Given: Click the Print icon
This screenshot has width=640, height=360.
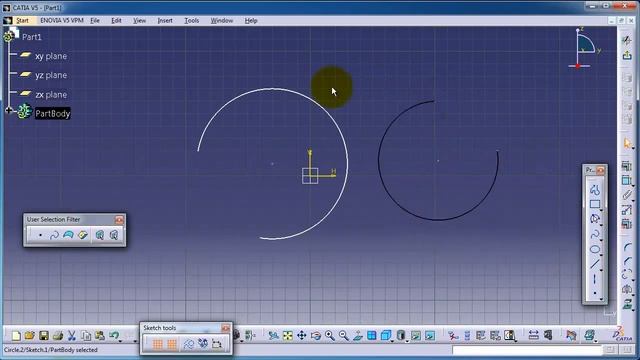Looking at the screenshot, I should point(58,336).
